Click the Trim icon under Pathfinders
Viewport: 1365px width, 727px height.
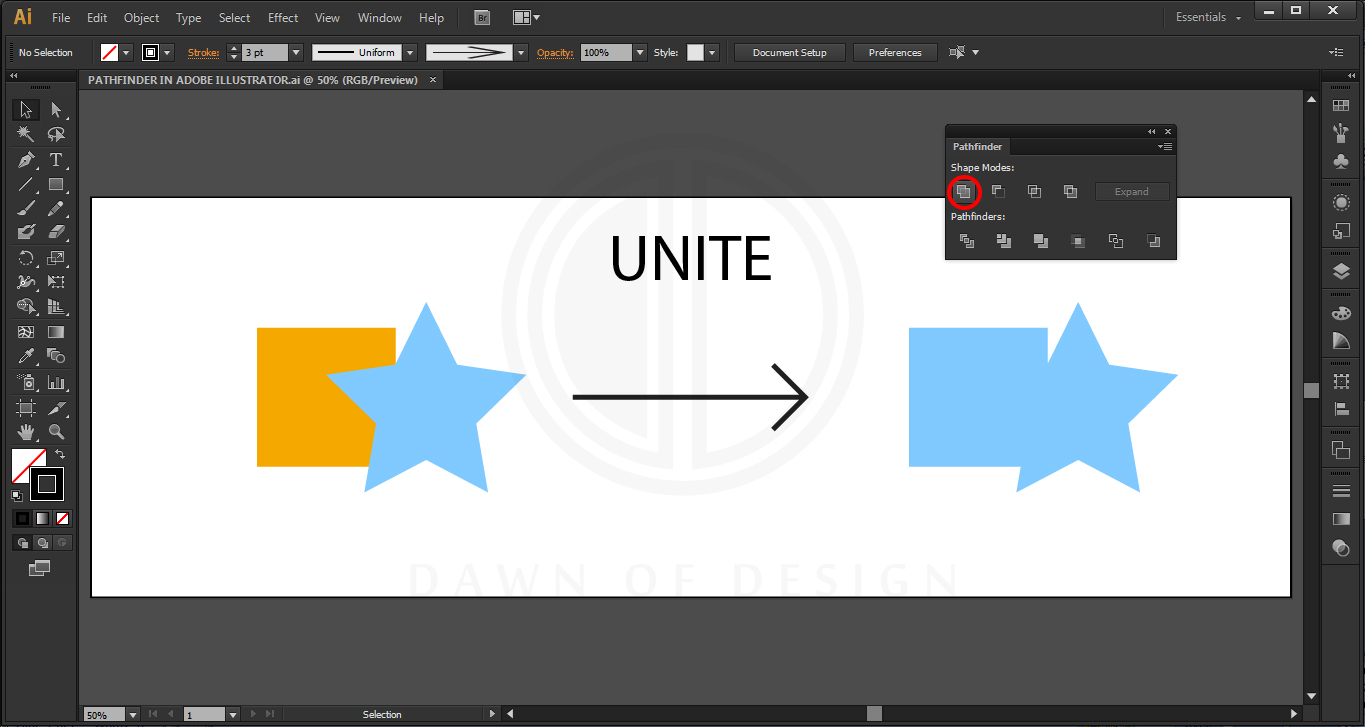(x=1003, y=241)
